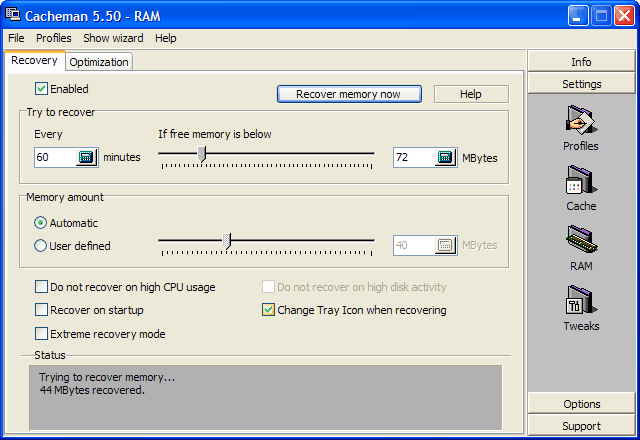Open the Tweaks icon
This screenshot has width=640, height=440.
pyautogui.click(x=581, y=300)
